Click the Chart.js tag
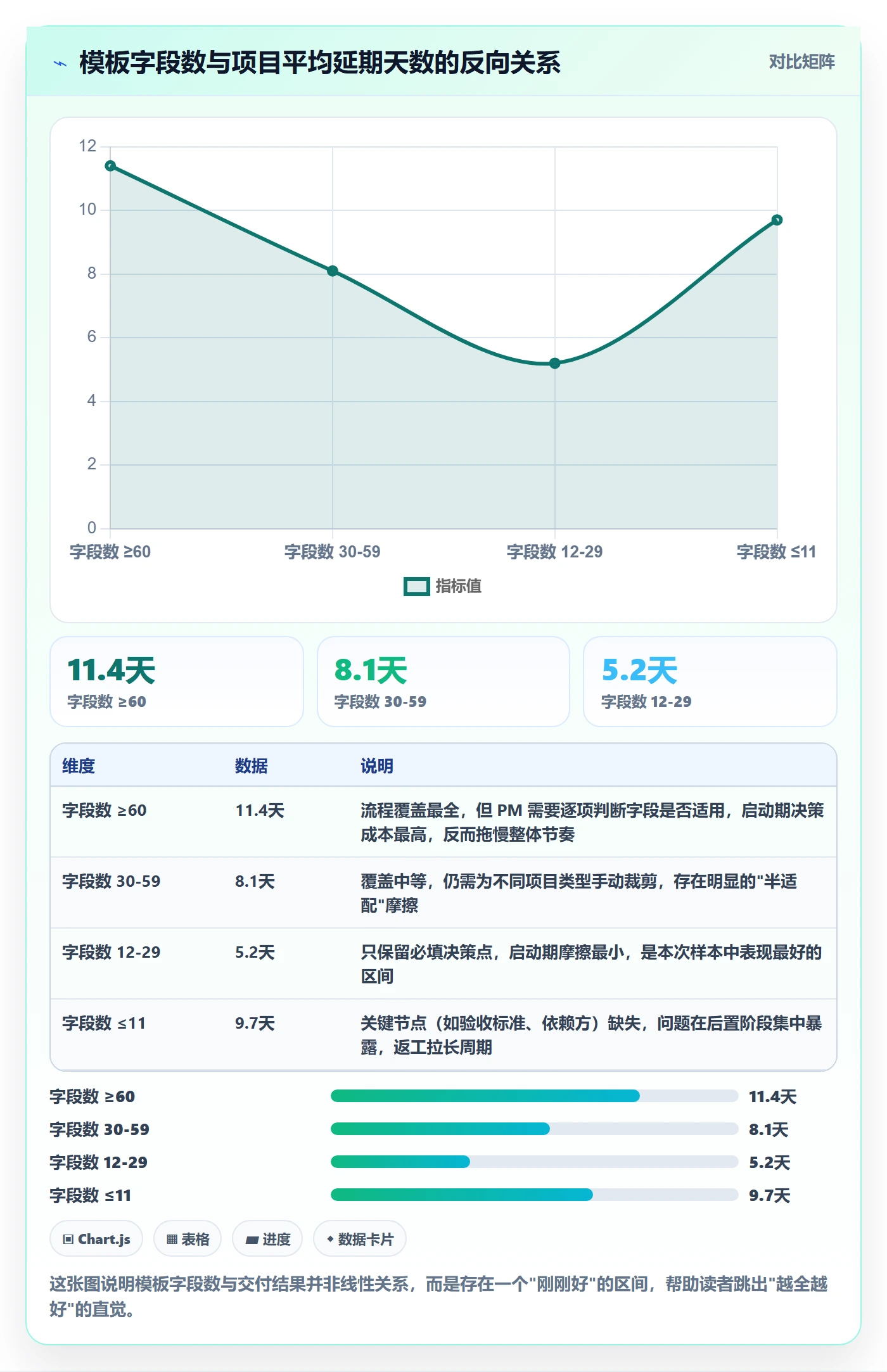887x1372 pixels. (96, 1239)
